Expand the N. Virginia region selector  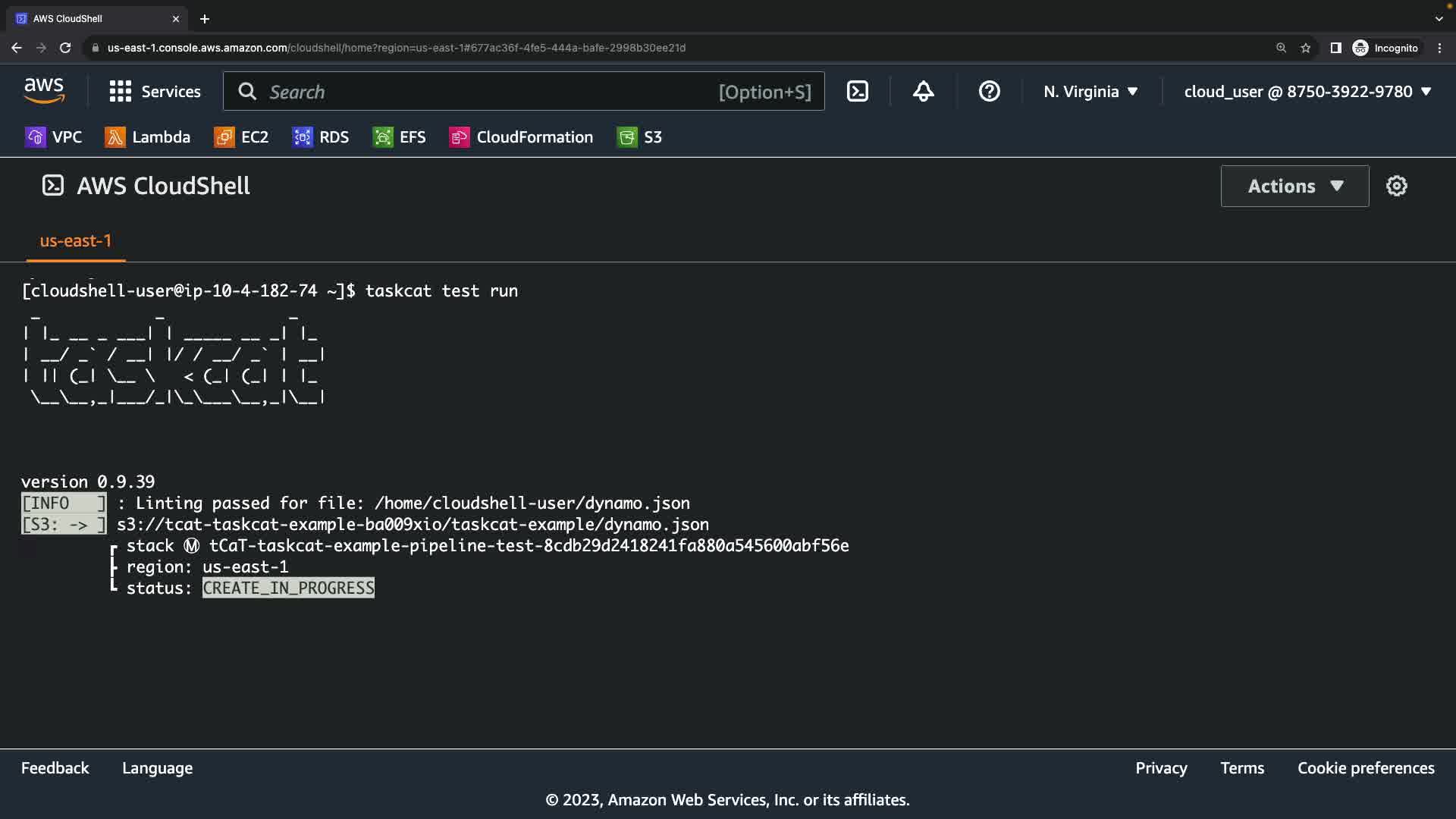click(1090, 92)
